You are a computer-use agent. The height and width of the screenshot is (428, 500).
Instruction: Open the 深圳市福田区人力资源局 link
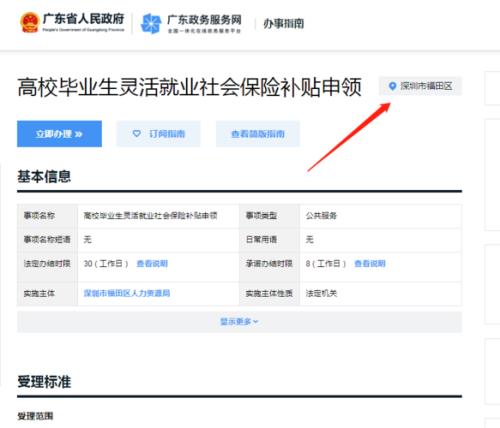[x=127, y=293]
